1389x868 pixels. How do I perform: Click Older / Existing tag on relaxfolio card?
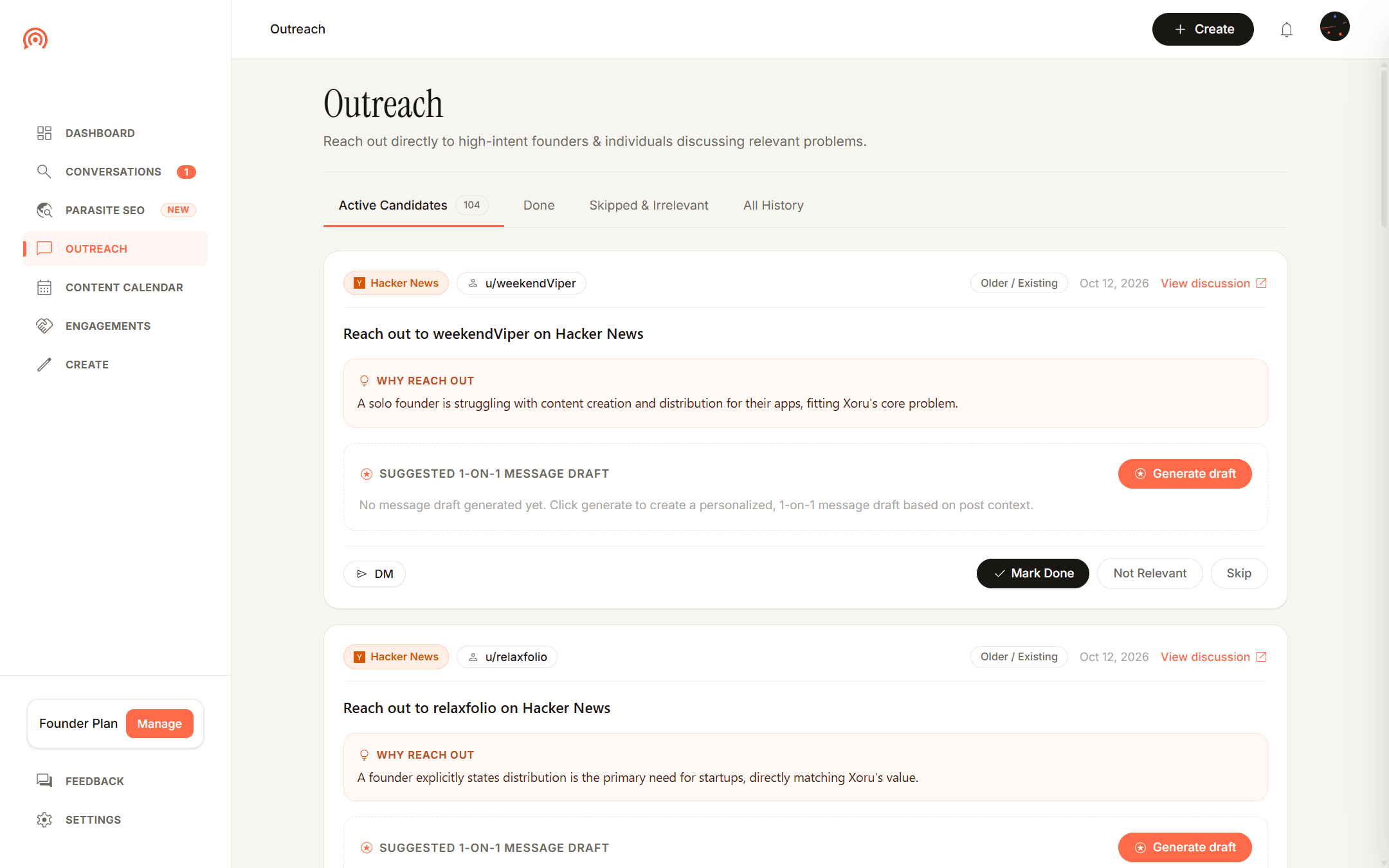click(1019, 657)
